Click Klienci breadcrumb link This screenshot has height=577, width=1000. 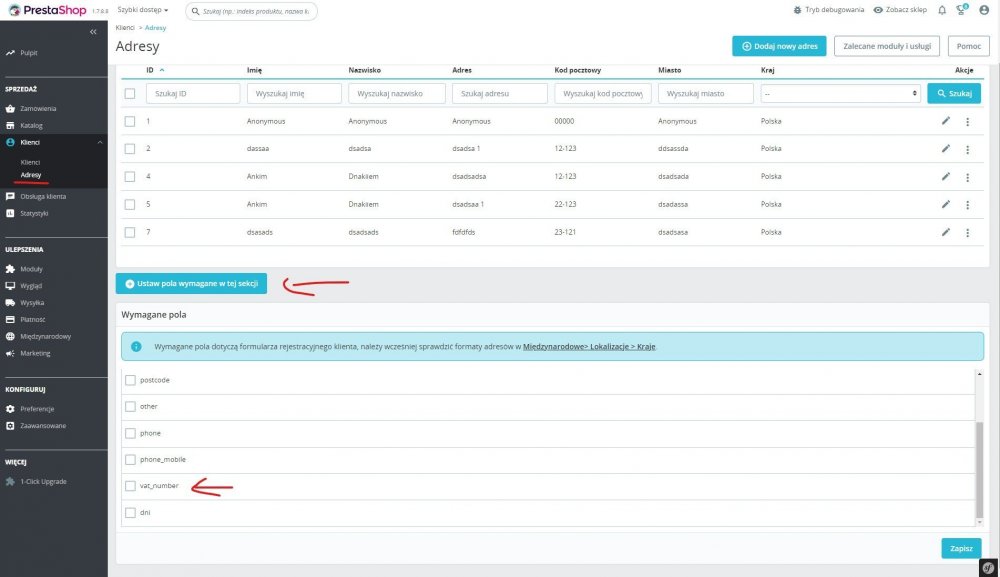[x=125, y=27]
